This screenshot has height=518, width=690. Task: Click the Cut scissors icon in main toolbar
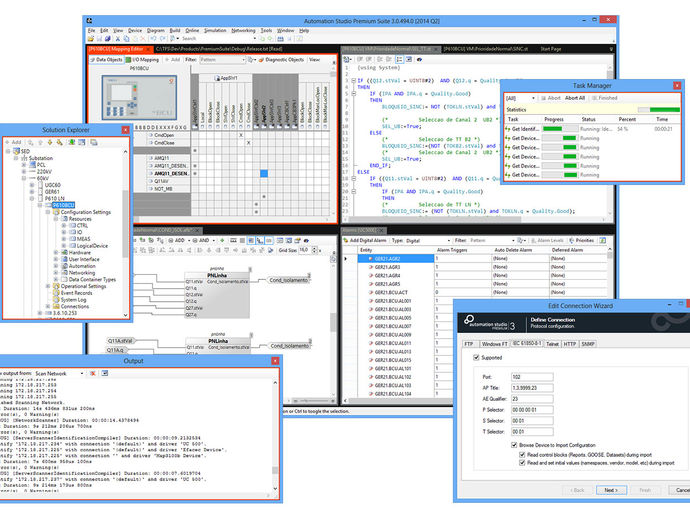[x=117, y=39]
